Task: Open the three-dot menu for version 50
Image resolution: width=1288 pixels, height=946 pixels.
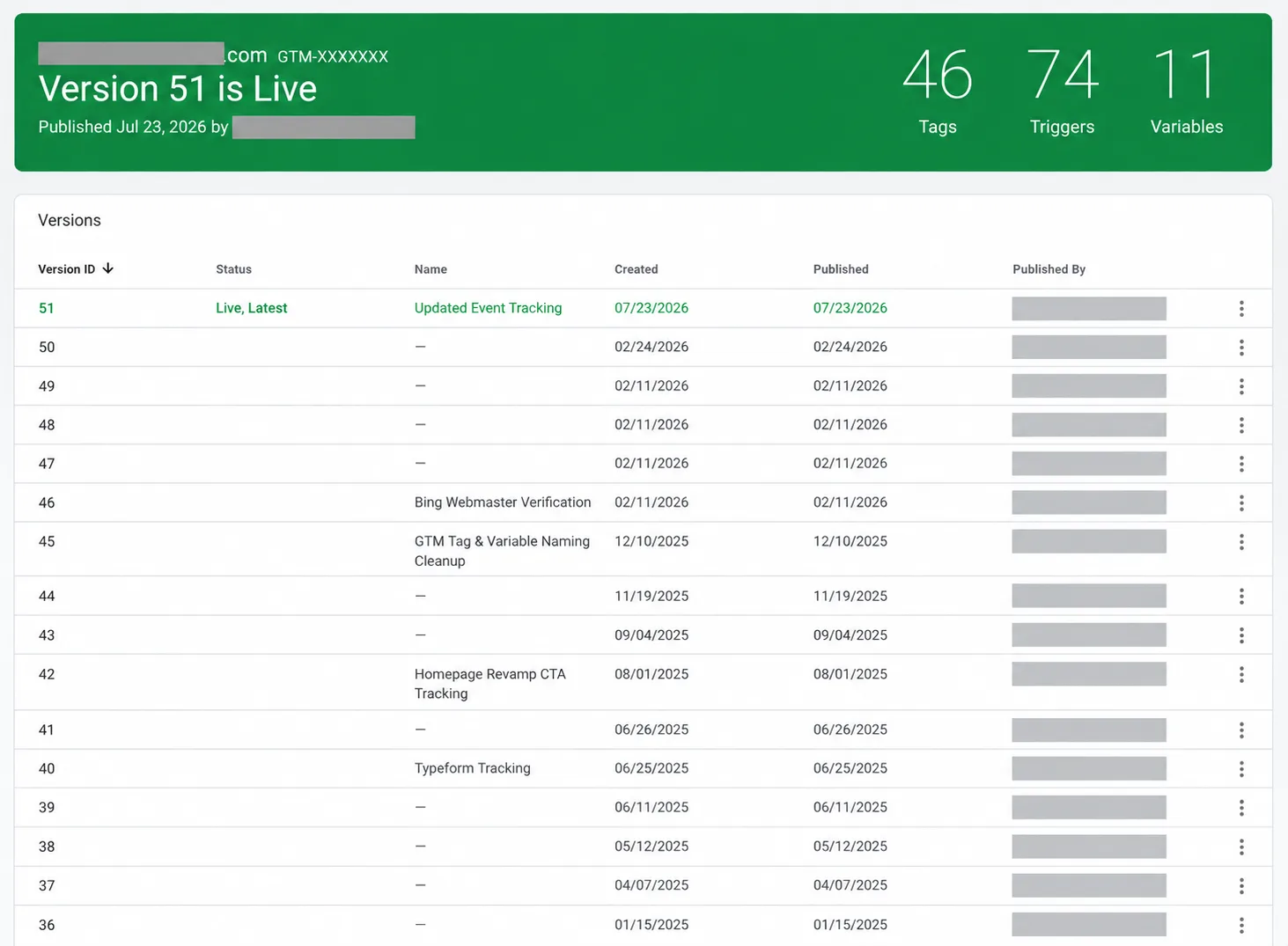Action: pyautogui.click(x=1241, y=348)
